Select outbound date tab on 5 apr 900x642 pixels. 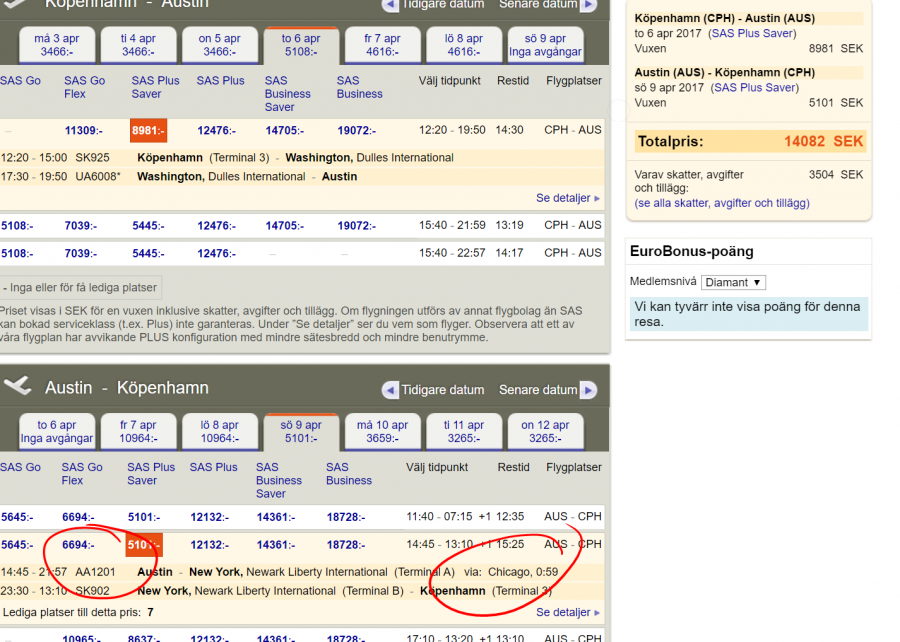220,45
